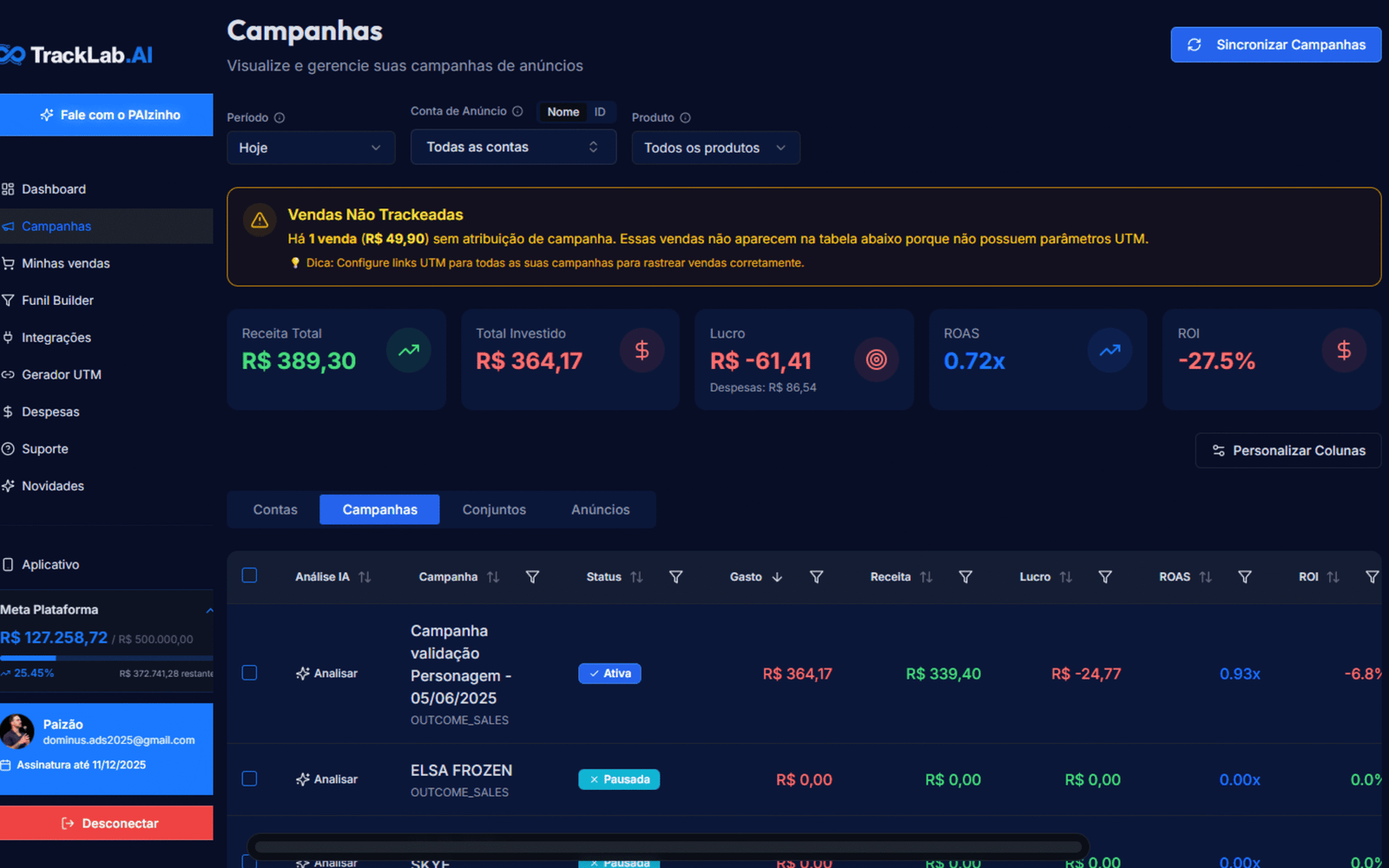The width and height of the screenshot is (1389, 868).
Task: Tick the ELSA FROZEN row checkbox
Action: click(249, 779)
